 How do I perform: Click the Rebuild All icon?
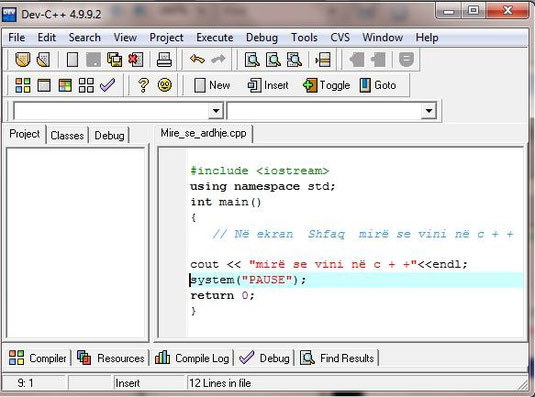[86, 85]
